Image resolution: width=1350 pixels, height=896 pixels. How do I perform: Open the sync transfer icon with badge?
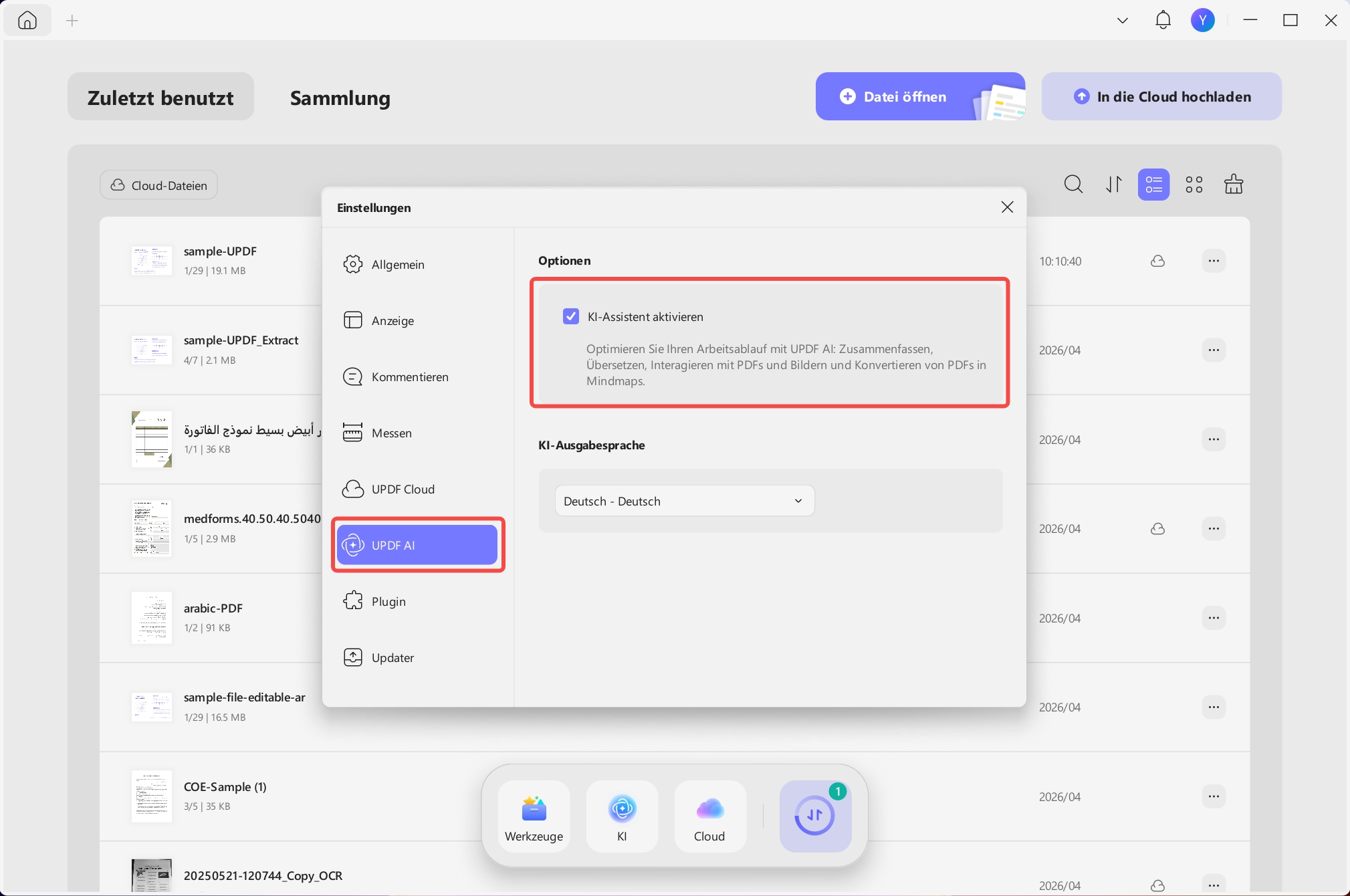(x=815, y=816)
